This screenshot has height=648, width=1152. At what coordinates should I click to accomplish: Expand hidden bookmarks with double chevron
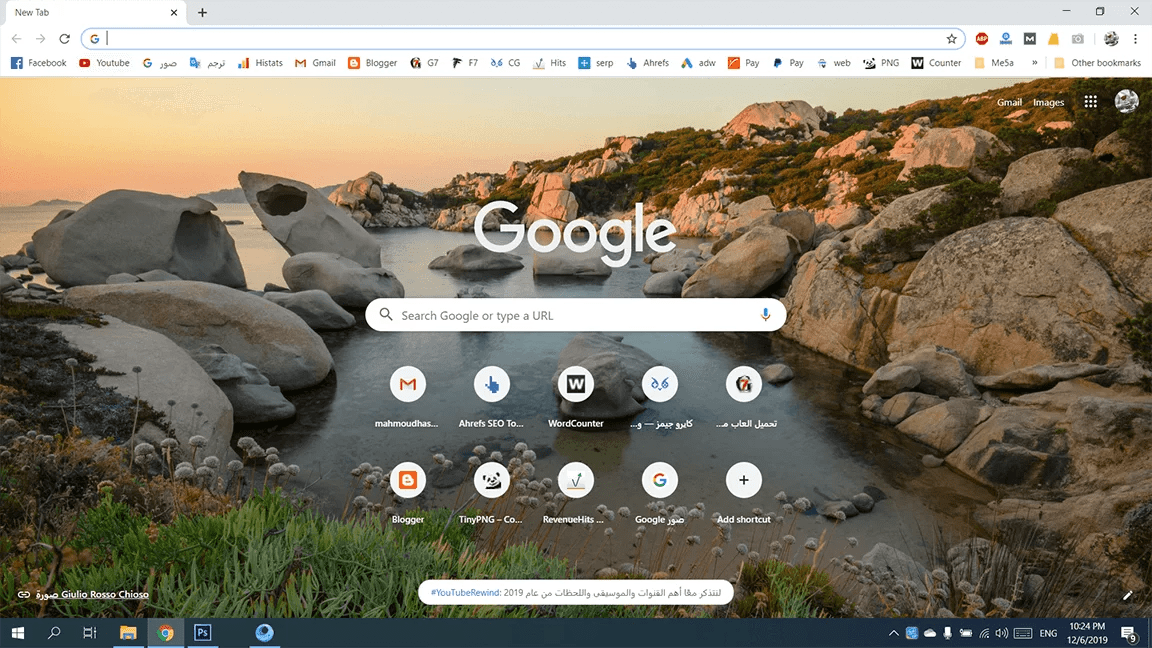pyautogui.click(x=1034, y=63)
